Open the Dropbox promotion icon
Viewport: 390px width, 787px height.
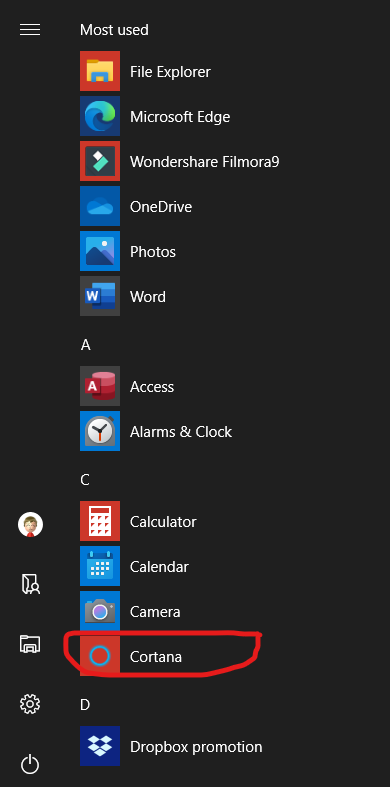[x=100, y=746]
